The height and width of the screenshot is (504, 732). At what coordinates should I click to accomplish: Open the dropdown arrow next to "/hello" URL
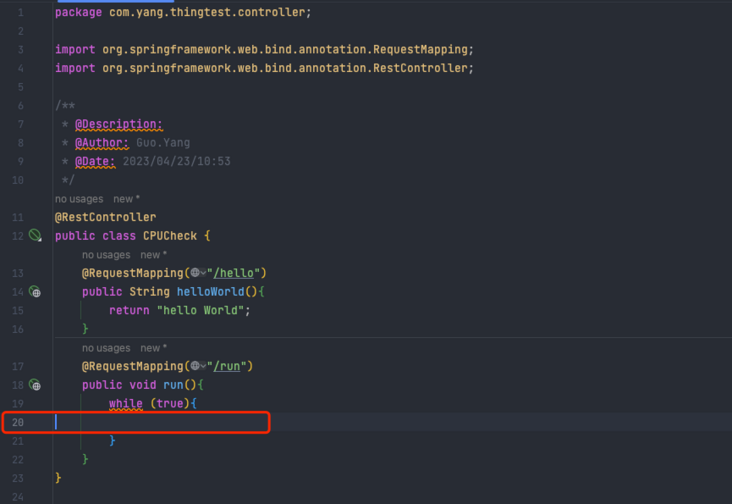click(x=204, y=273)
